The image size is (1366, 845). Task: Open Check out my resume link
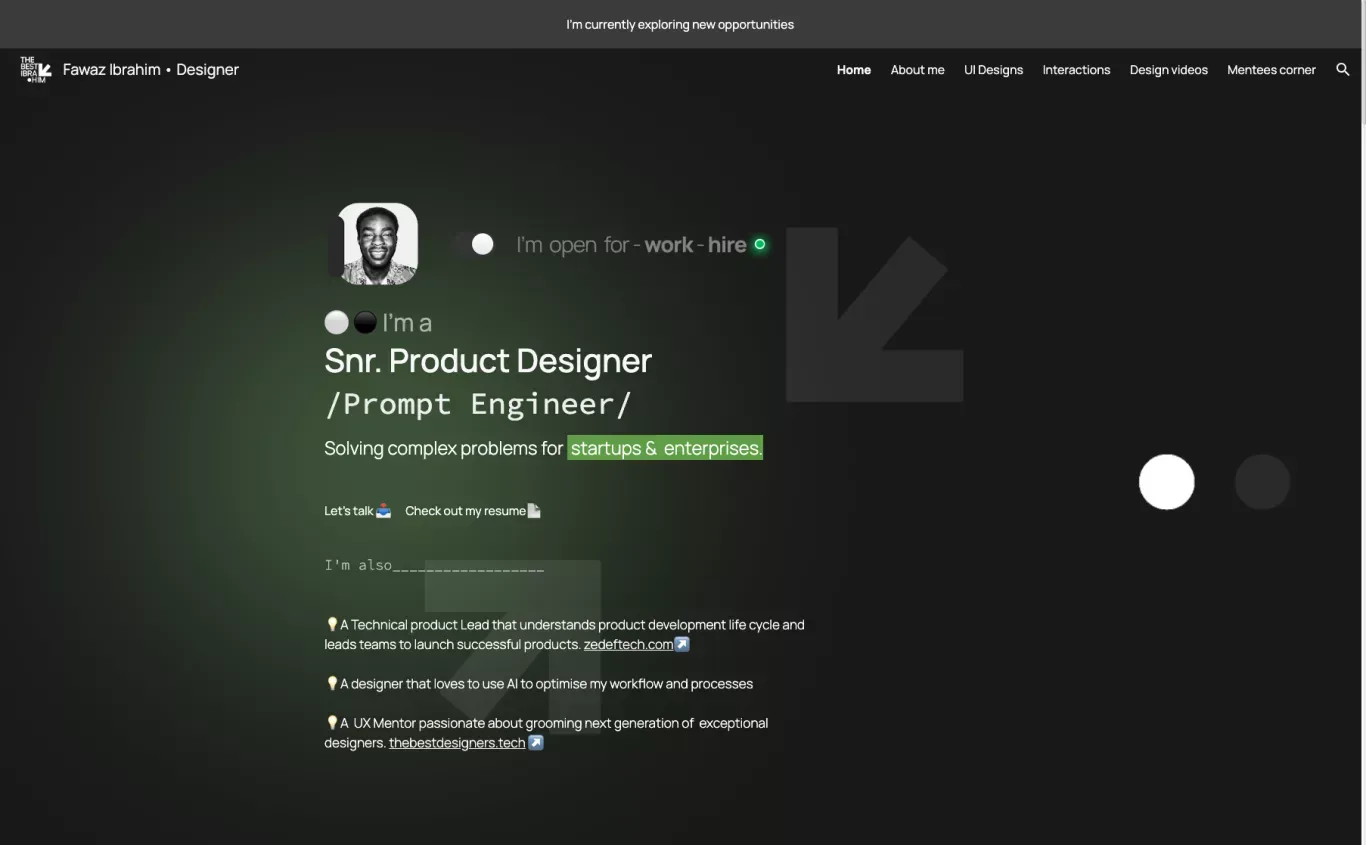[x=465, y=511]
